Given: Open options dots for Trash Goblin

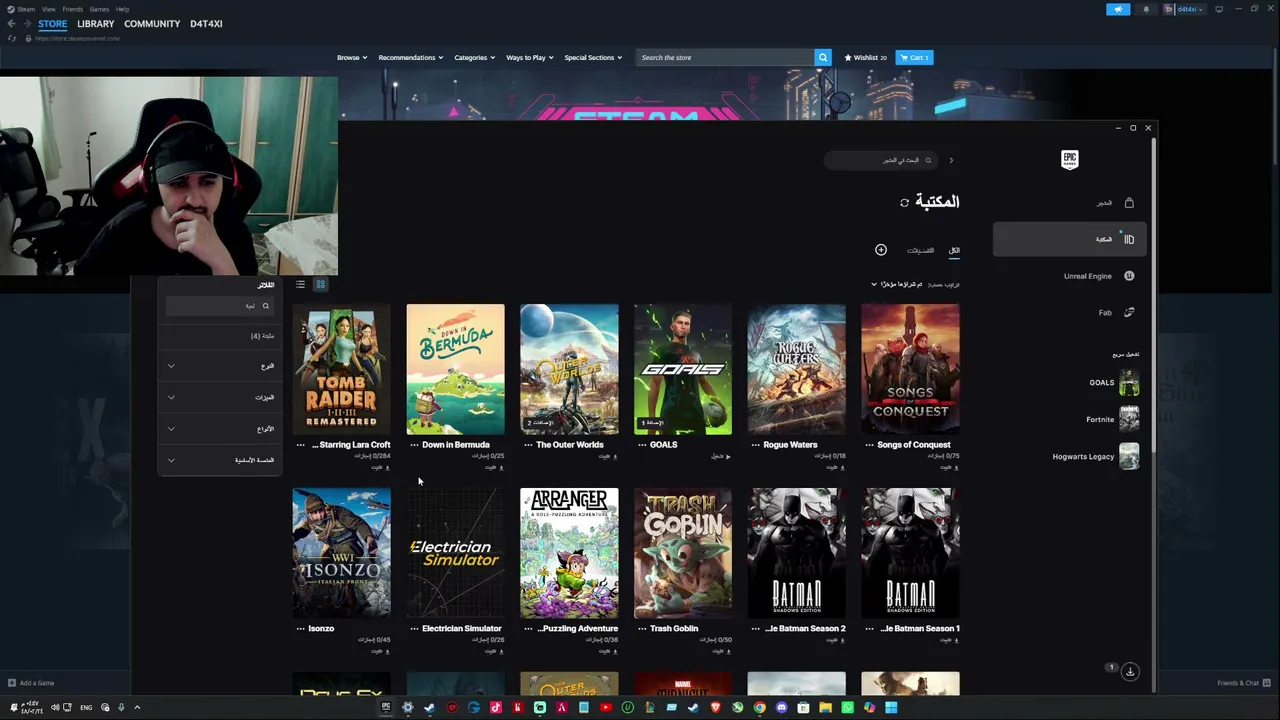Looking at the screenshot, I should (642, 629).
